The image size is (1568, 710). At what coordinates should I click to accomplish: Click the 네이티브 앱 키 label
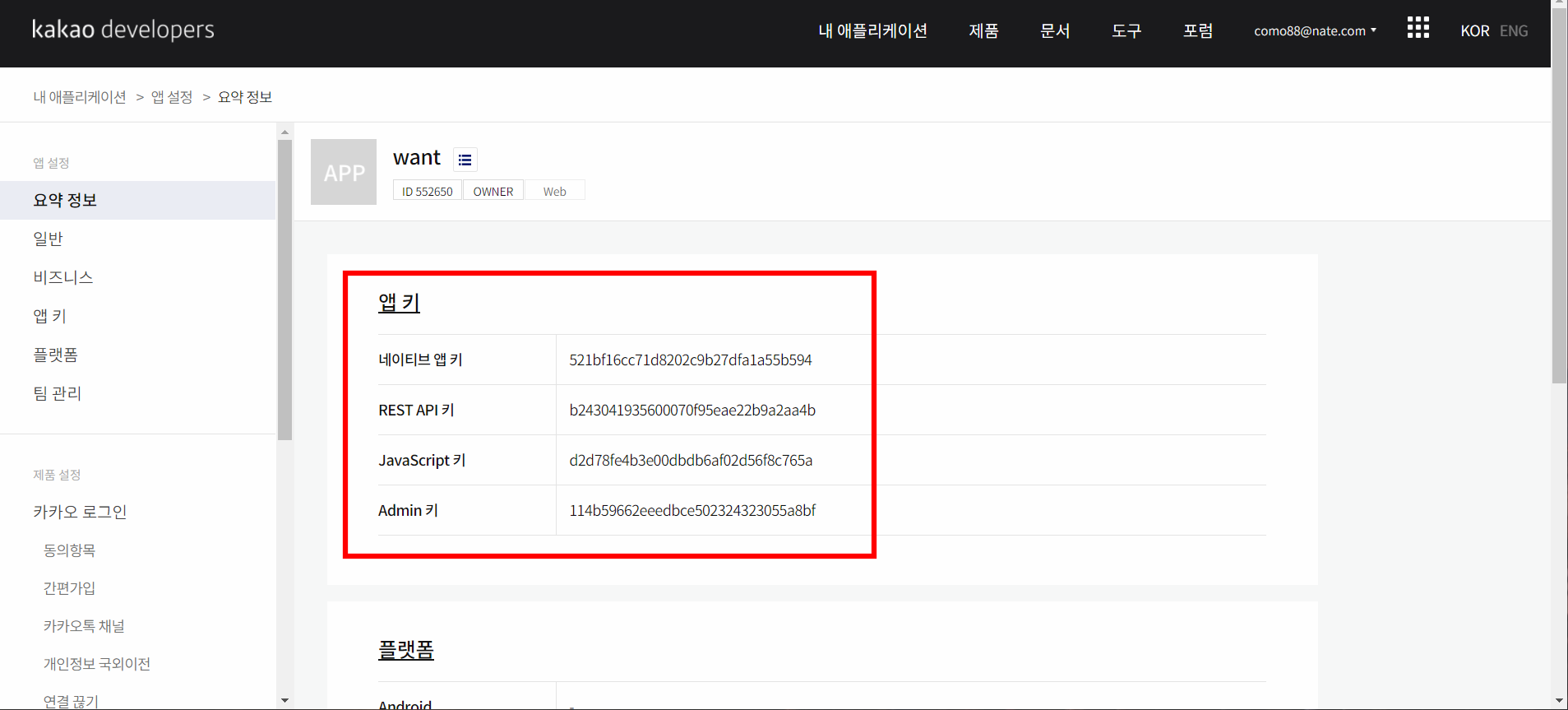pyautogui.click(x=420, y=360)
